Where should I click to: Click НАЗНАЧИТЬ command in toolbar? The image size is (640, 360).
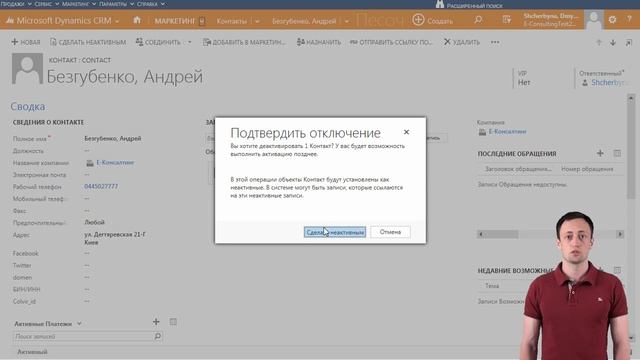pos(319,42)
